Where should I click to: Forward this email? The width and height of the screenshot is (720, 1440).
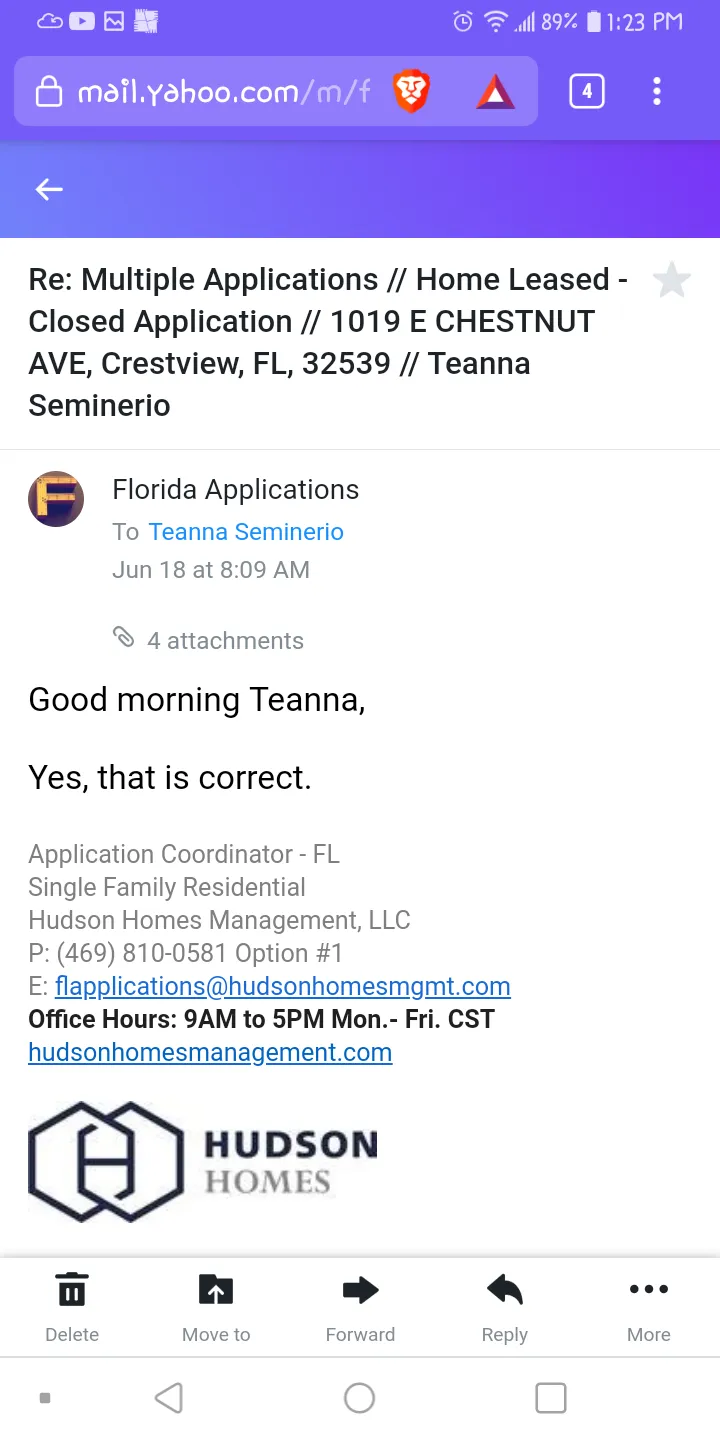(x=360, y=1306)
